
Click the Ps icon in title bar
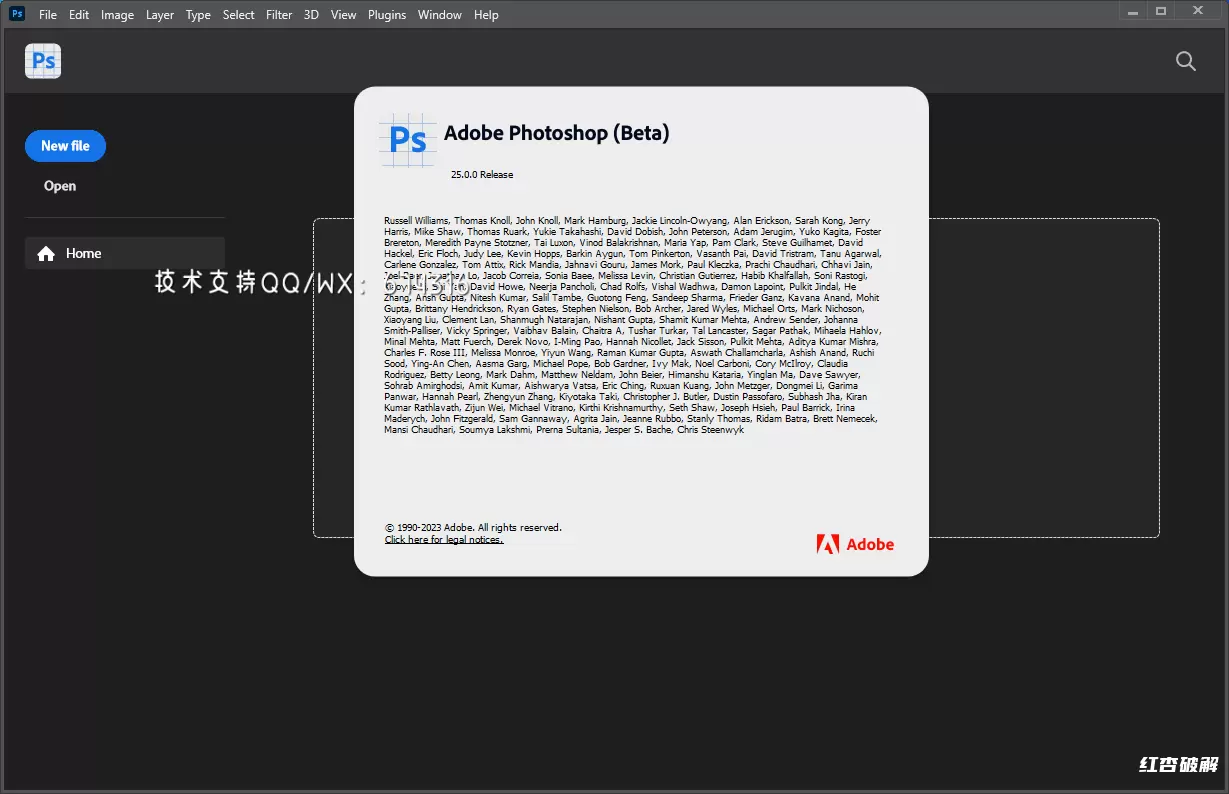[x=17, y=13]
